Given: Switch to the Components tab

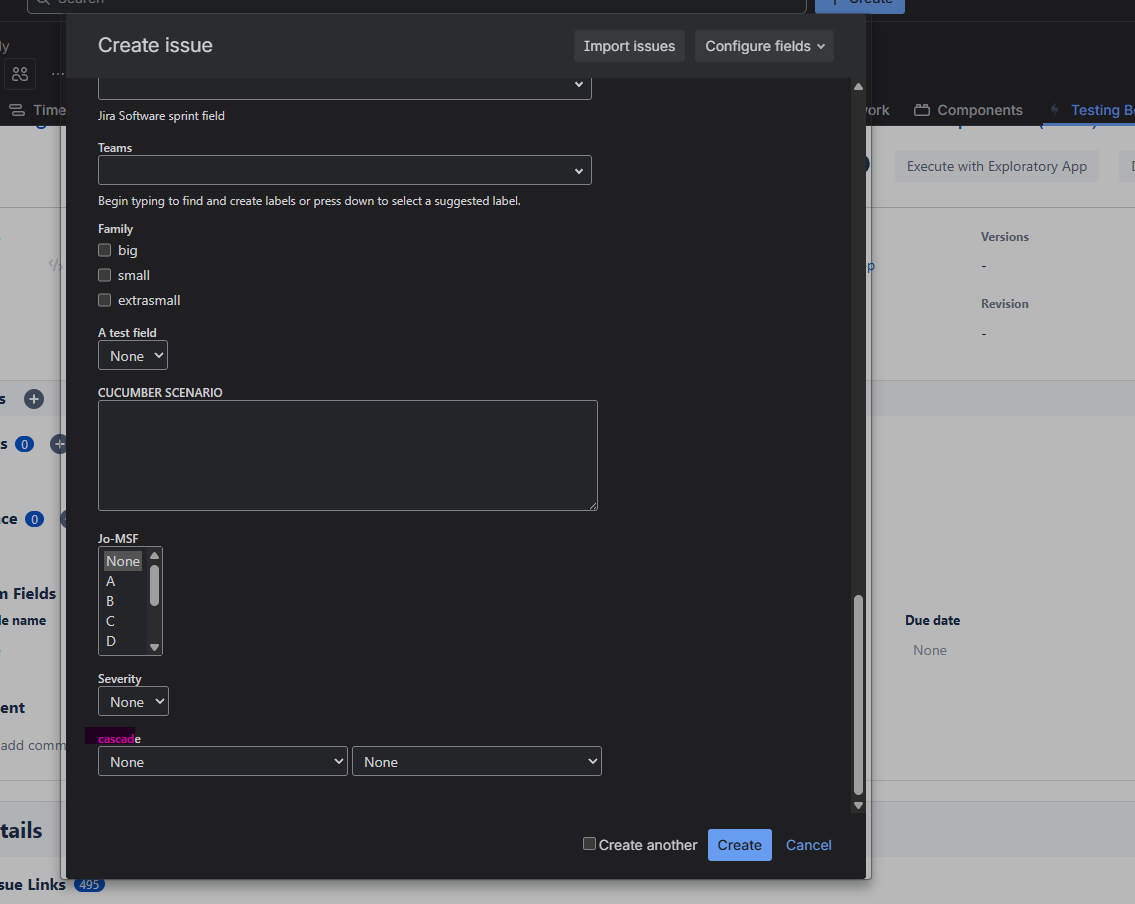Looking at the screenshot, I should [x=979, y=110].
